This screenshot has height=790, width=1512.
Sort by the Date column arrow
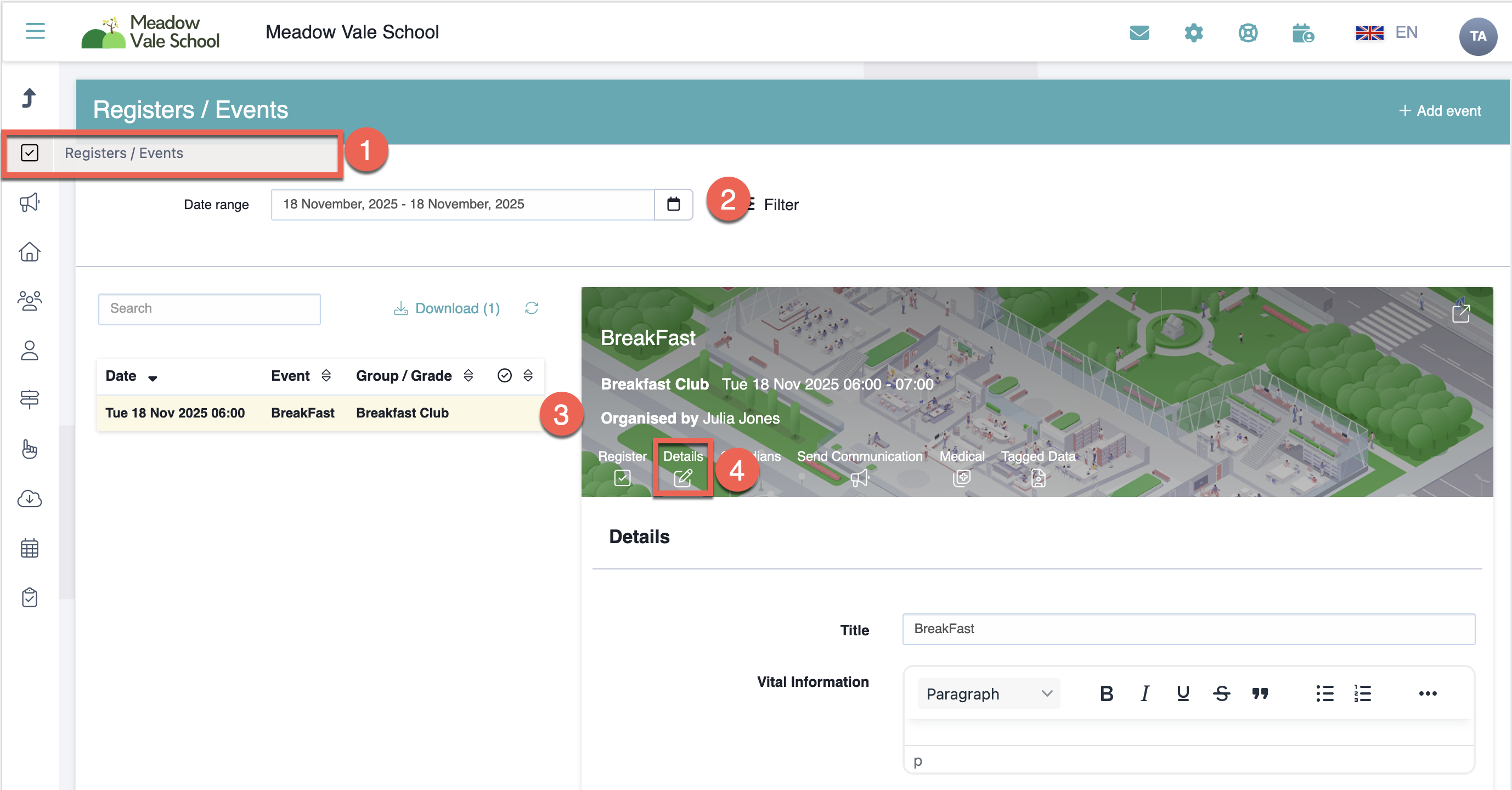(153, 378)
